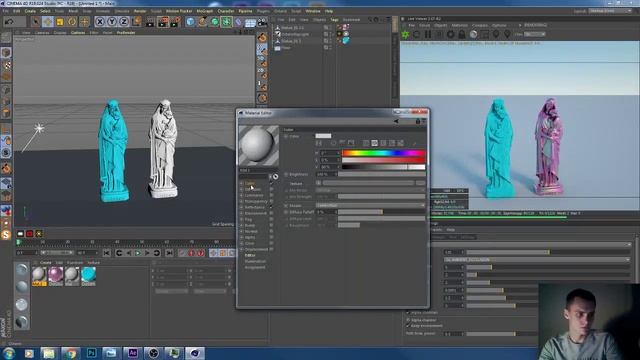Open the viewport Options menu
Screen dimensions: 640x360
(78, 32)
